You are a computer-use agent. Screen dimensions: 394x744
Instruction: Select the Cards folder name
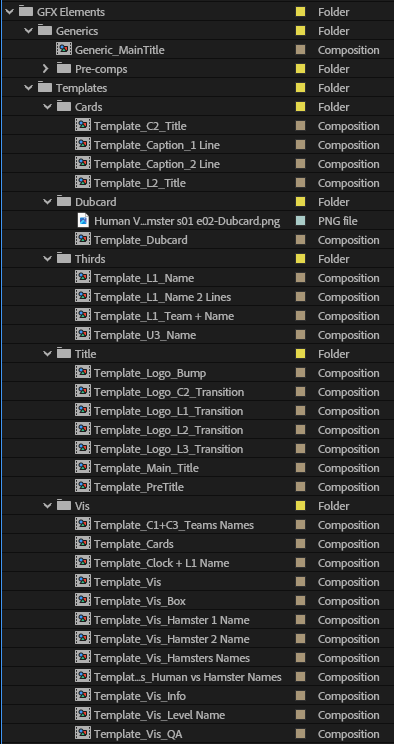tap(88, 107)
